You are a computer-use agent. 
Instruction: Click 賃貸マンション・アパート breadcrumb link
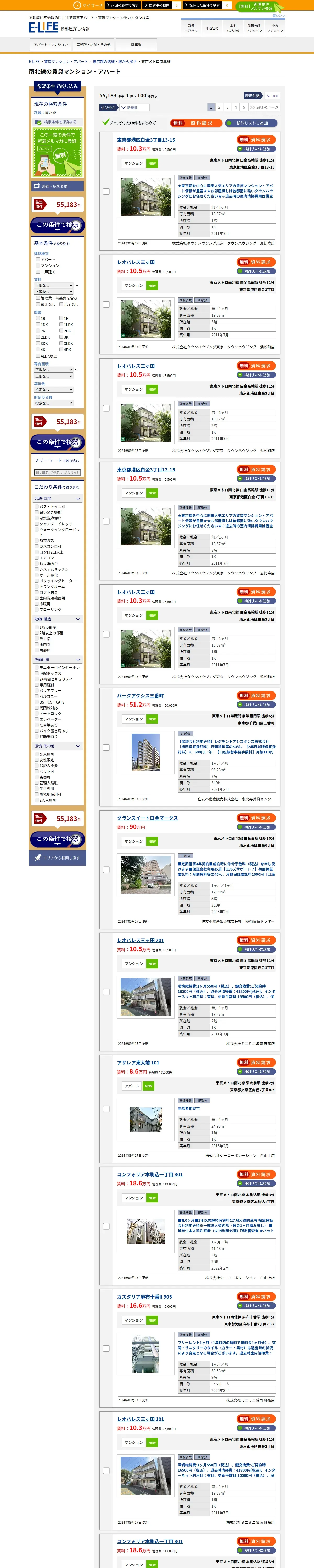coord(66,61)
